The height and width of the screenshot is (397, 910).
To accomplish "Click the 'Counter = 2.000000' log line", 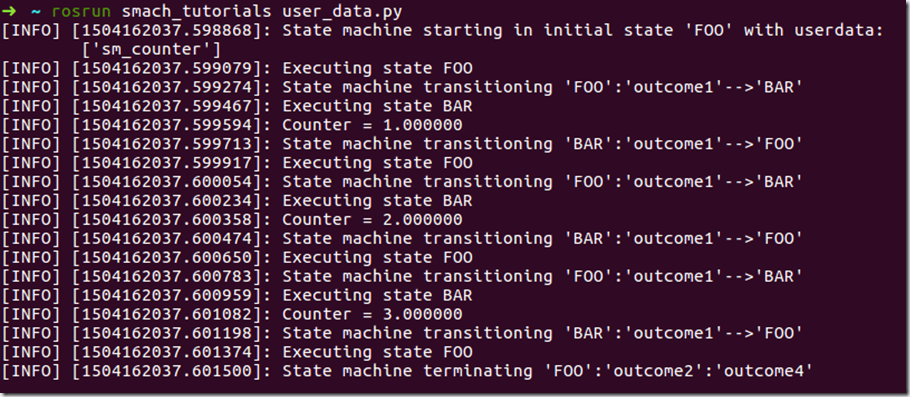I will coord(372,220).
